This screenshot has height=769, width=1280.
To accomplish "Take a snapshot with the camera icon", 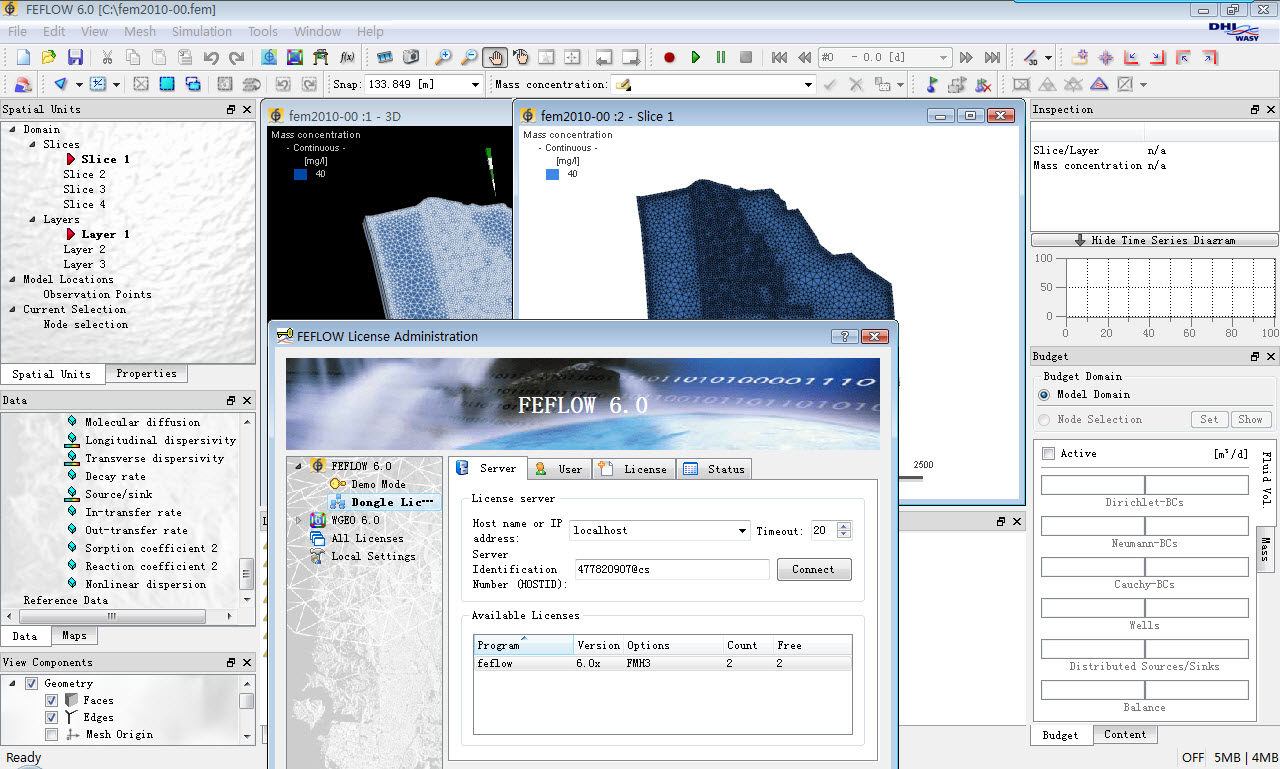I will pyautogui.click(x=411, y=58).
